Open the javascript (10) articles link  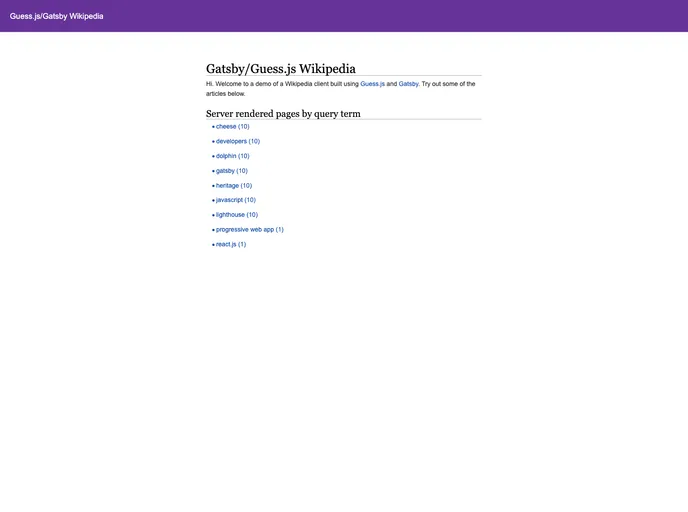pos(235,200)
